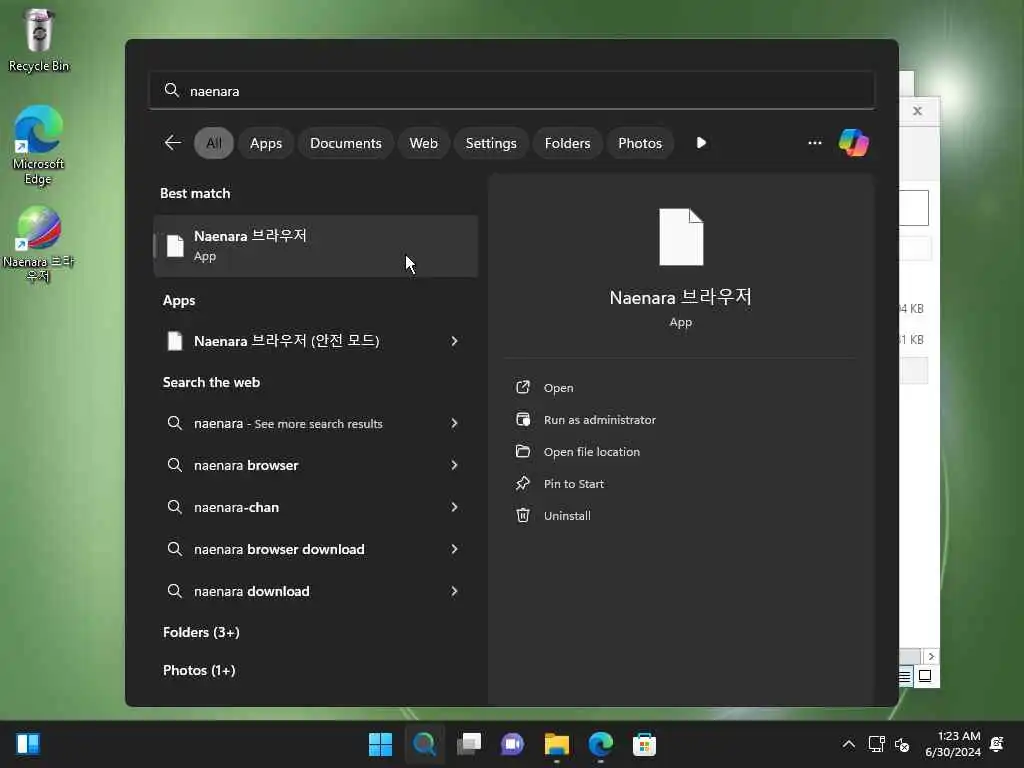Show more filter tabs with play arrow
The width and height of the screenshot is (1024, 768).
pos(701,142)
